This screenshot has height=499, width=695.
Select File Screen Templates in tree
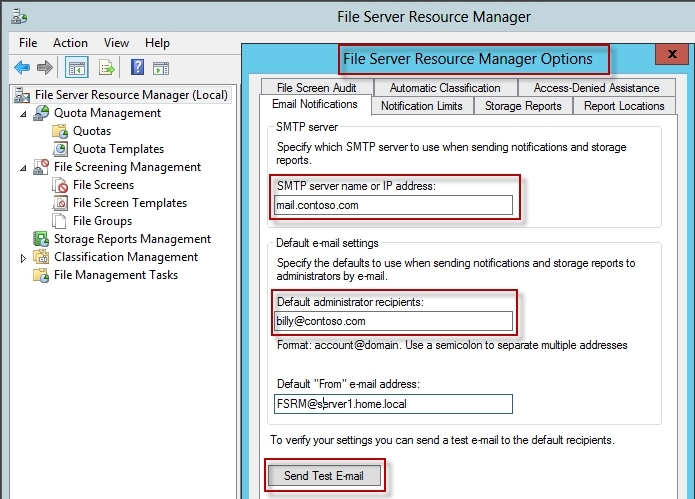coord(130,203)
